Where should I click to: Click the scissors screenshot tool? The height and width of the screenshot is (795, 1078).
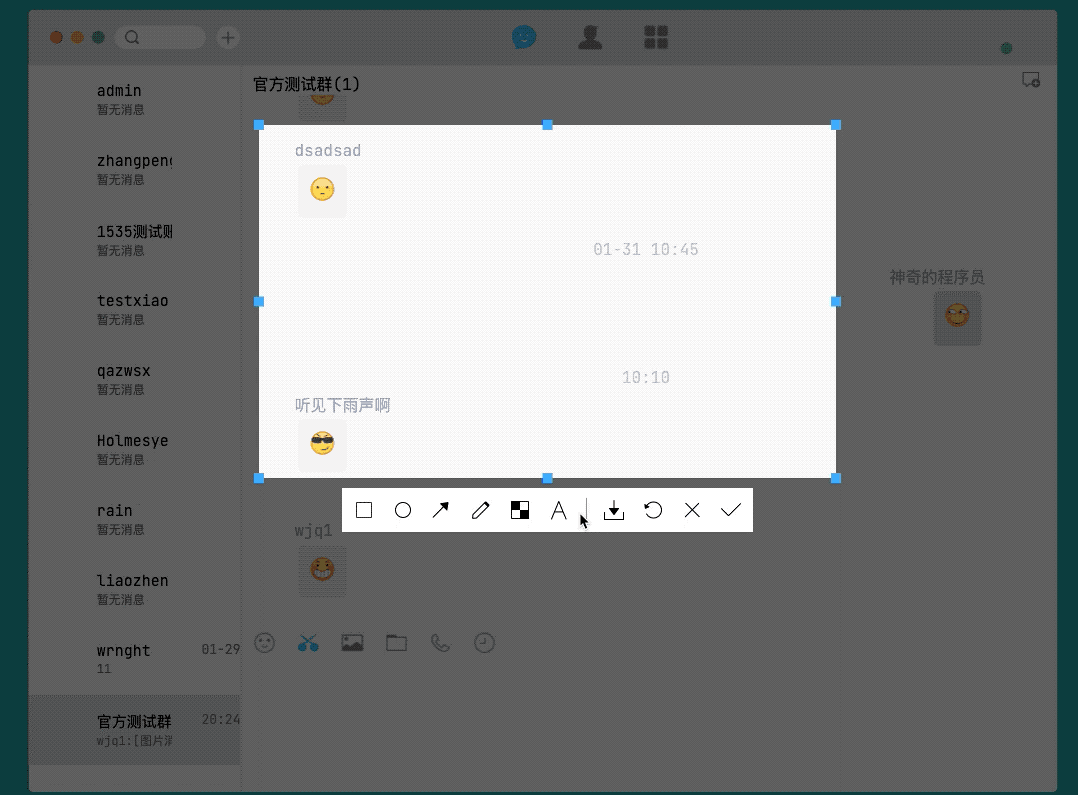coord(308,643)
